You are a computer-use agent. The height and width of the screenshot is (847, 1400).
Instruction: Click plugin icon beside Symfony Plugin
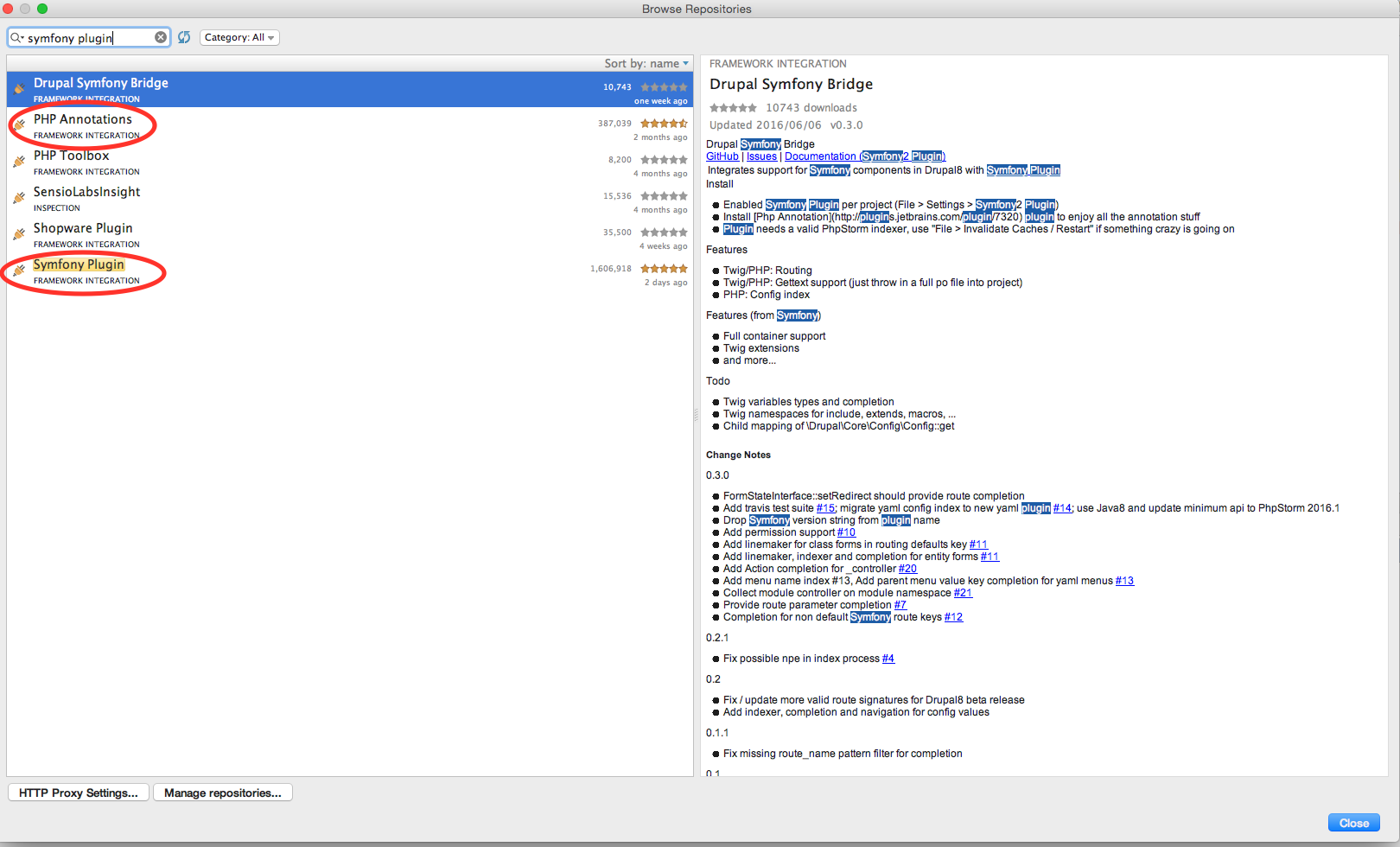click(19, 271)
